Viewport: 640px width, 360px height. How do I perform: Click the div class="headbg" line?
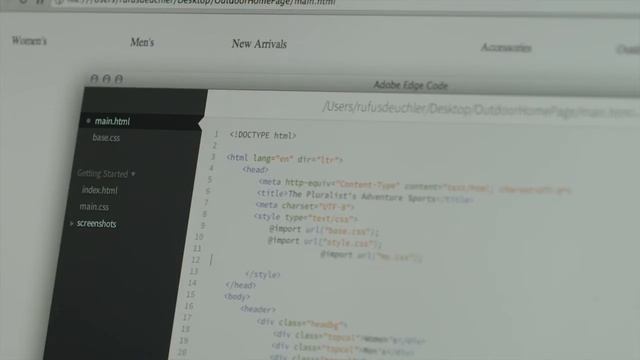point(302,323)
